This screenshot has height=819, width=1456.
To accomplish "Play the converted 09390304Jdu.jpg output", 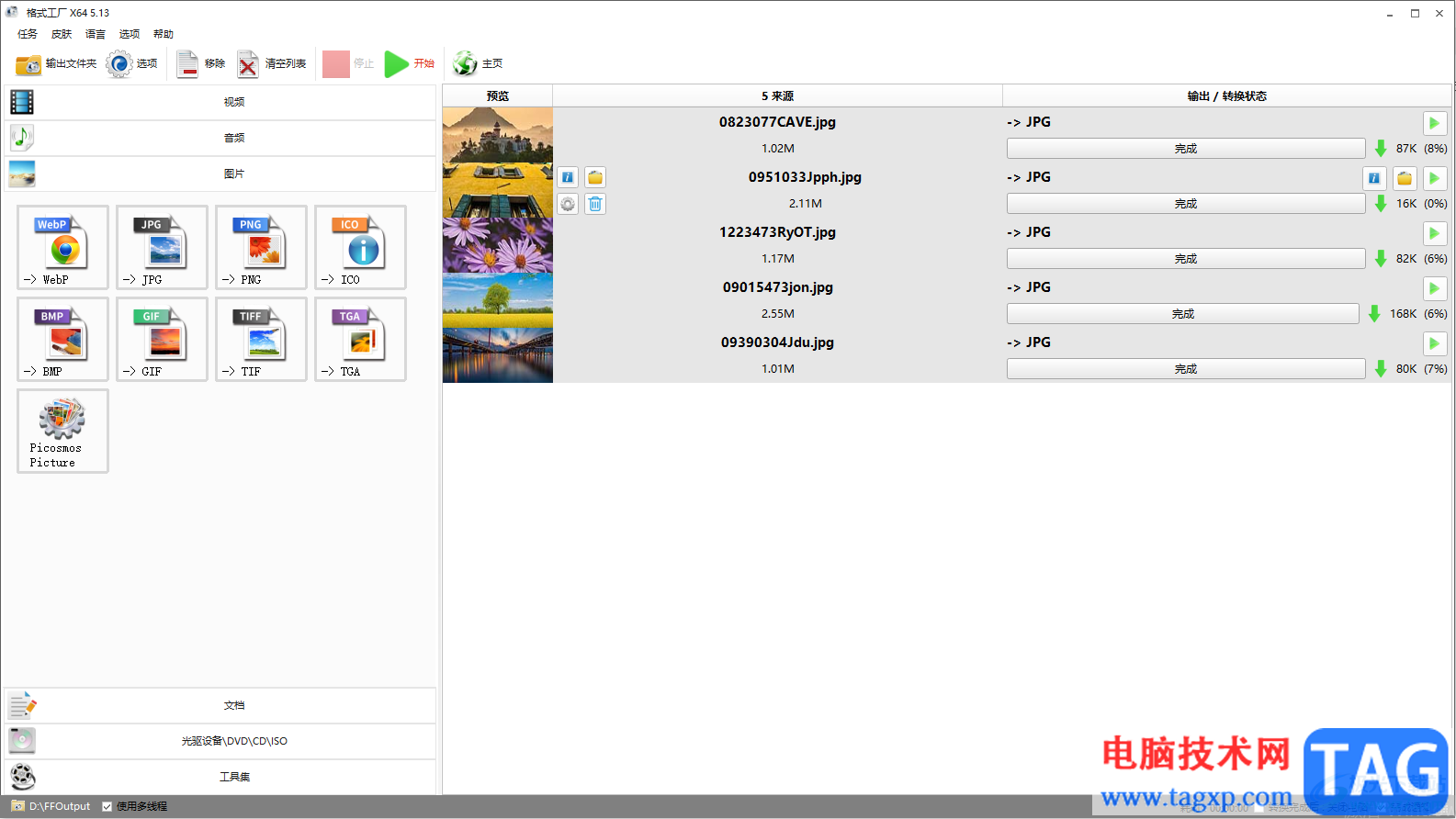I will tap(1434, 343).
